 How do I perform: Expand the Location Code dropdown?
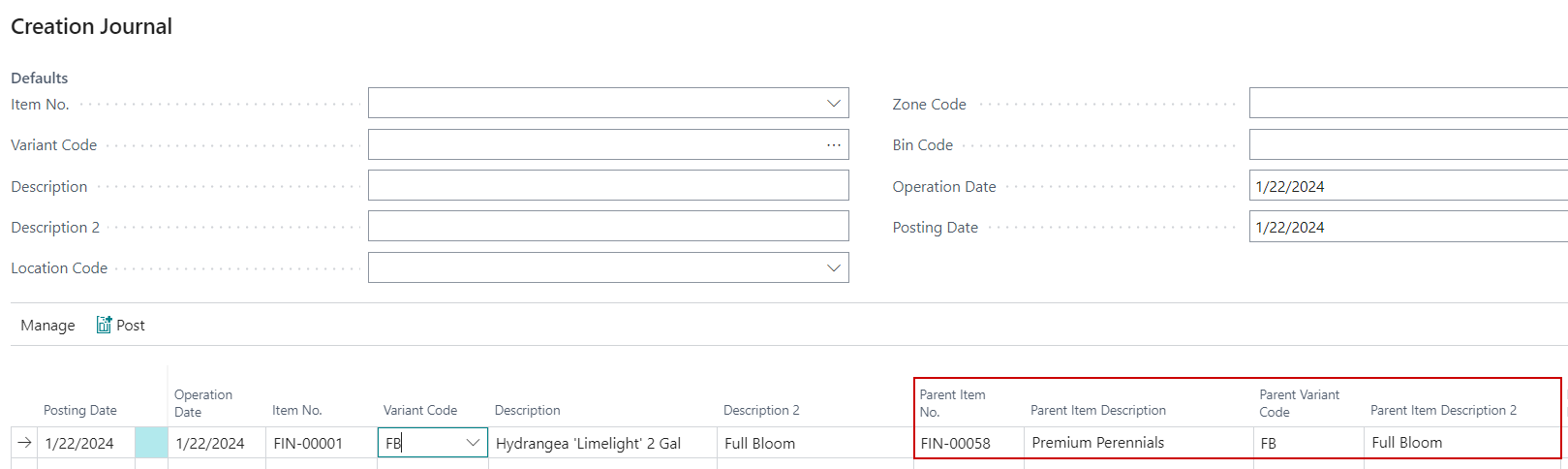(833, 268)
